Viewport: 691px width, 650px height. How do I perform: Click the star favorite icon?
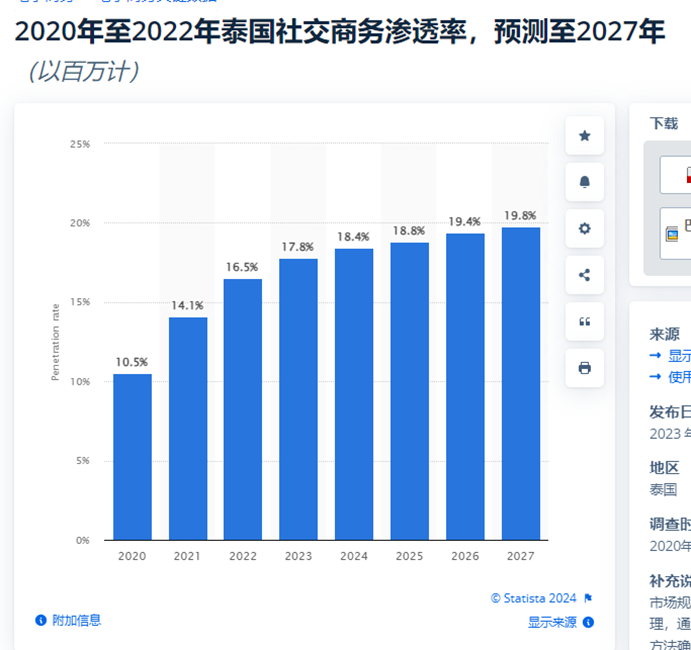(x=584, y=136)
